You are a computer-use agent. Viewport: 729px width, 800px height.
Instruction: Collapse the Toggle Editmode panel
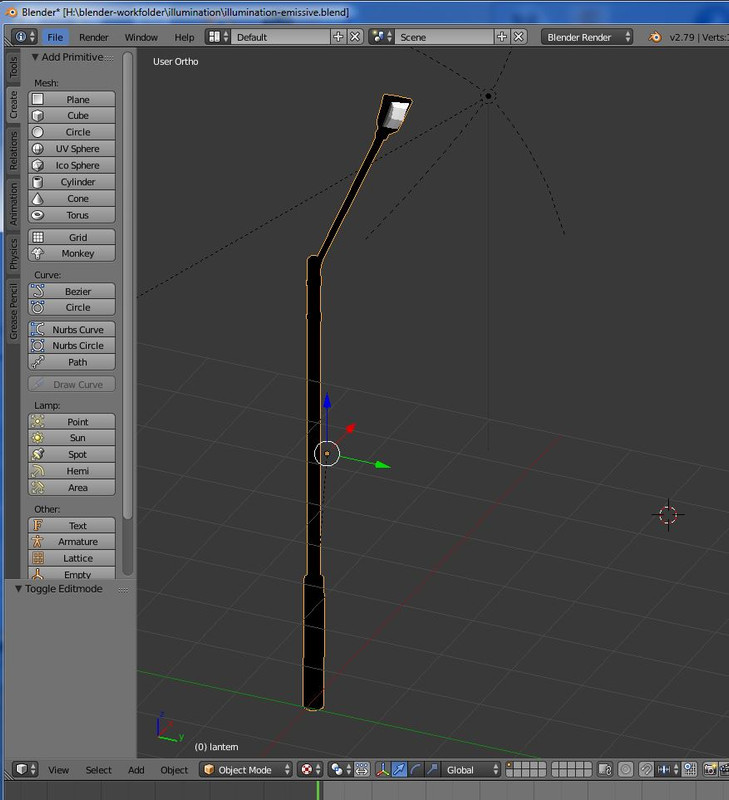(18, 589)
